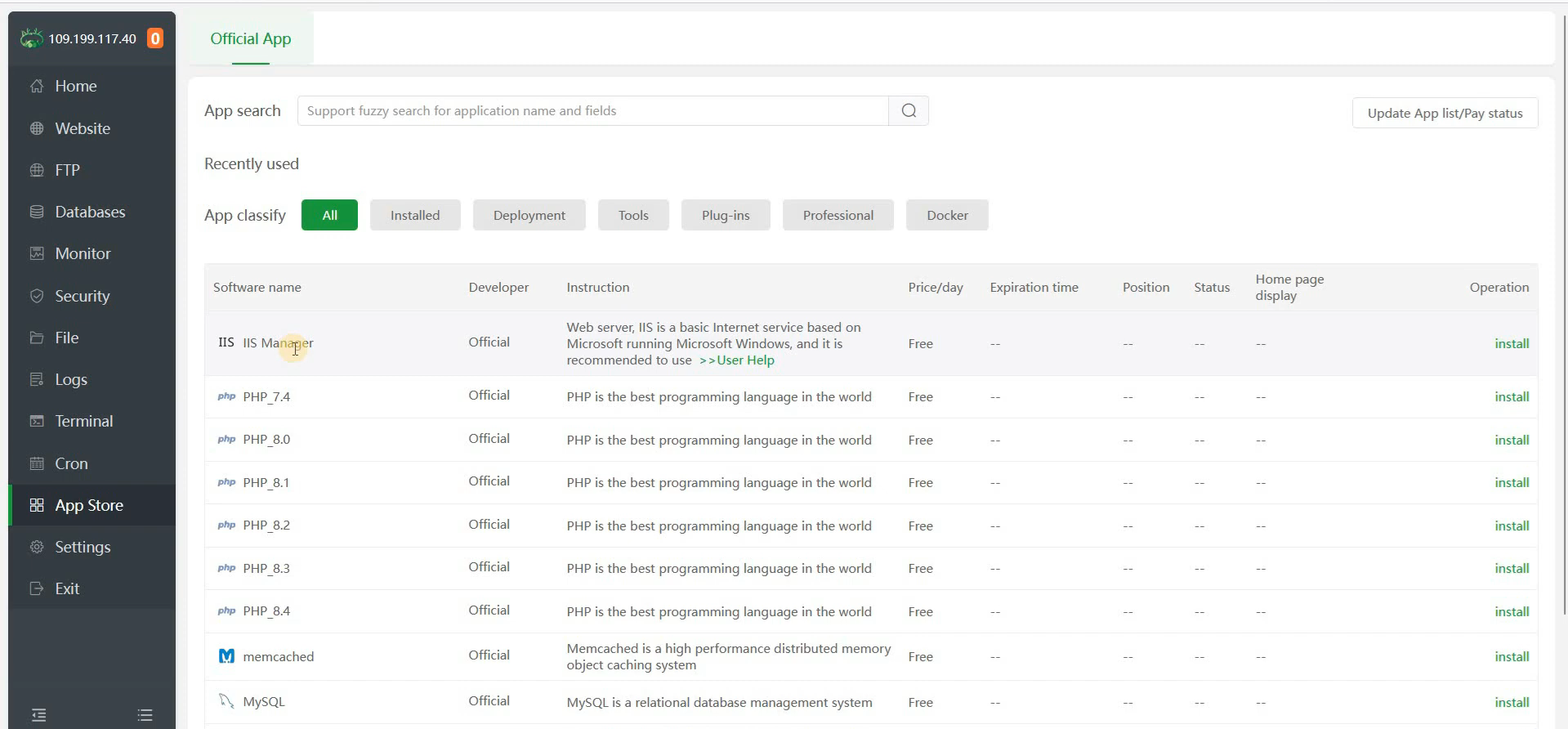
Task: Filter apps by Docker category
Action: pyautogui.click(x=947, y=215)
